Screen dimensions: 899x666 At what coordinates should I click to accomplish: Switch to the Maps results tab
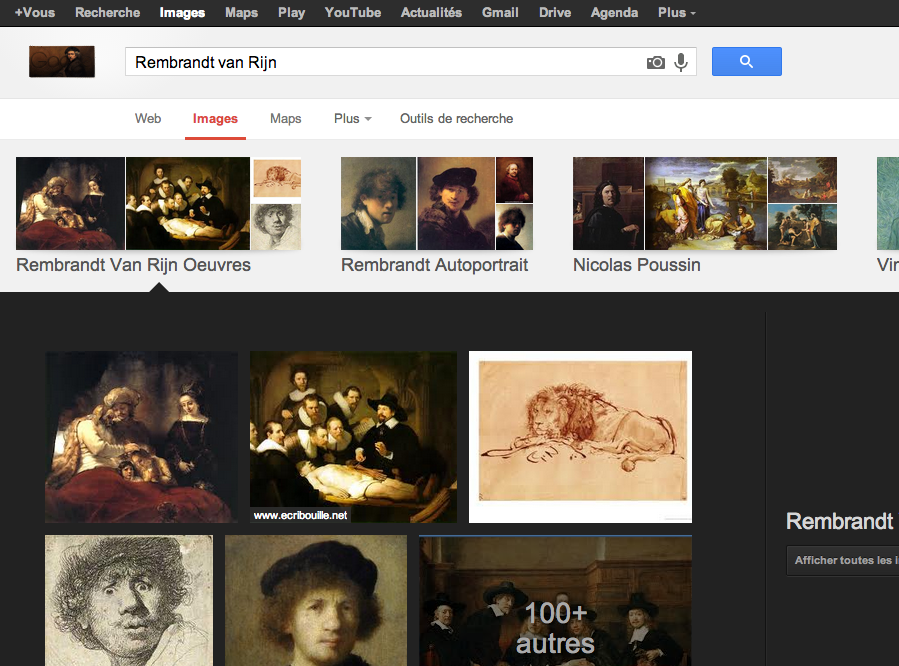pos(286,119)
